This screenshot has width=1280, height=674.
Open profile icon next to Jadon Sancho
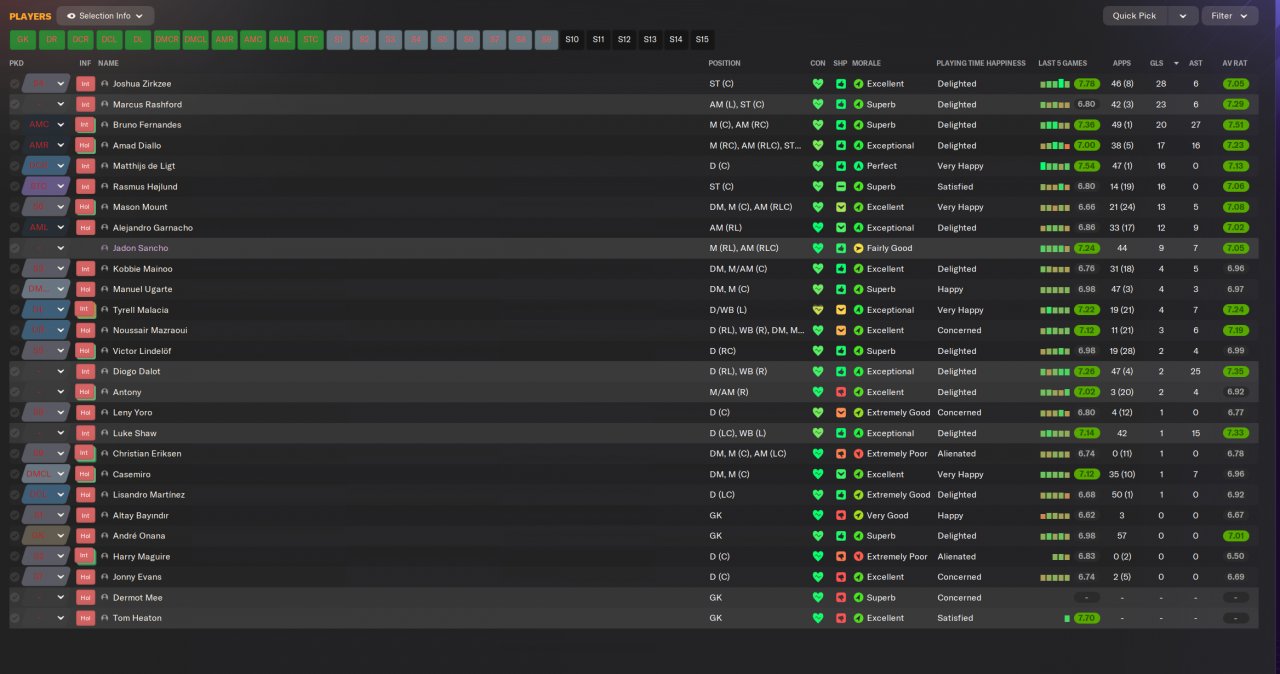[x=104, y=248]
